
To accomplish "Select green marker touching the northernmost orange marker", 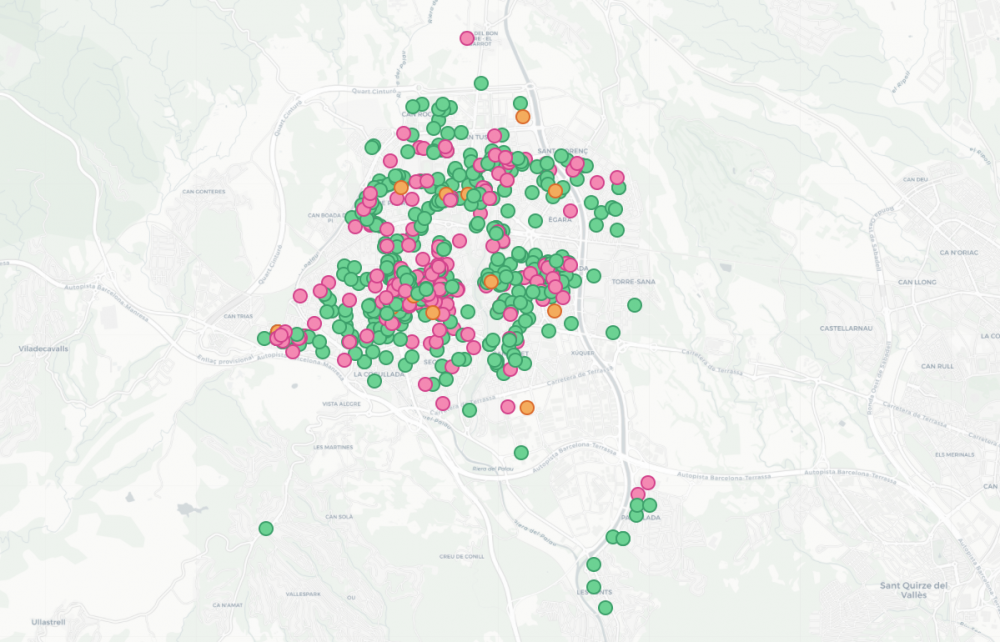I will 520,103.
